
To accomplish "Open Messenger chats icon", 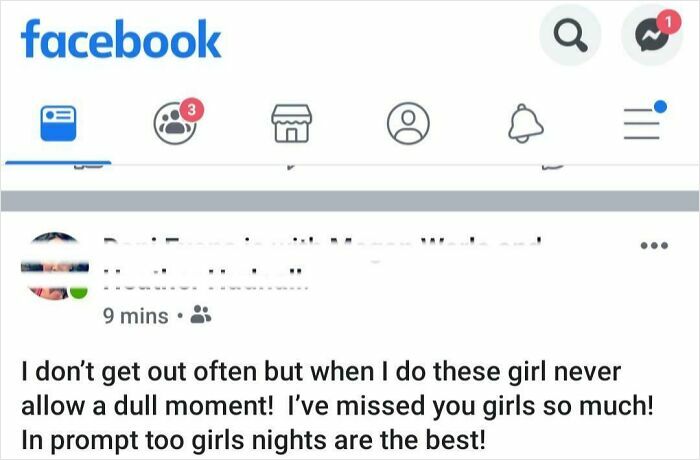I will 651,37.
